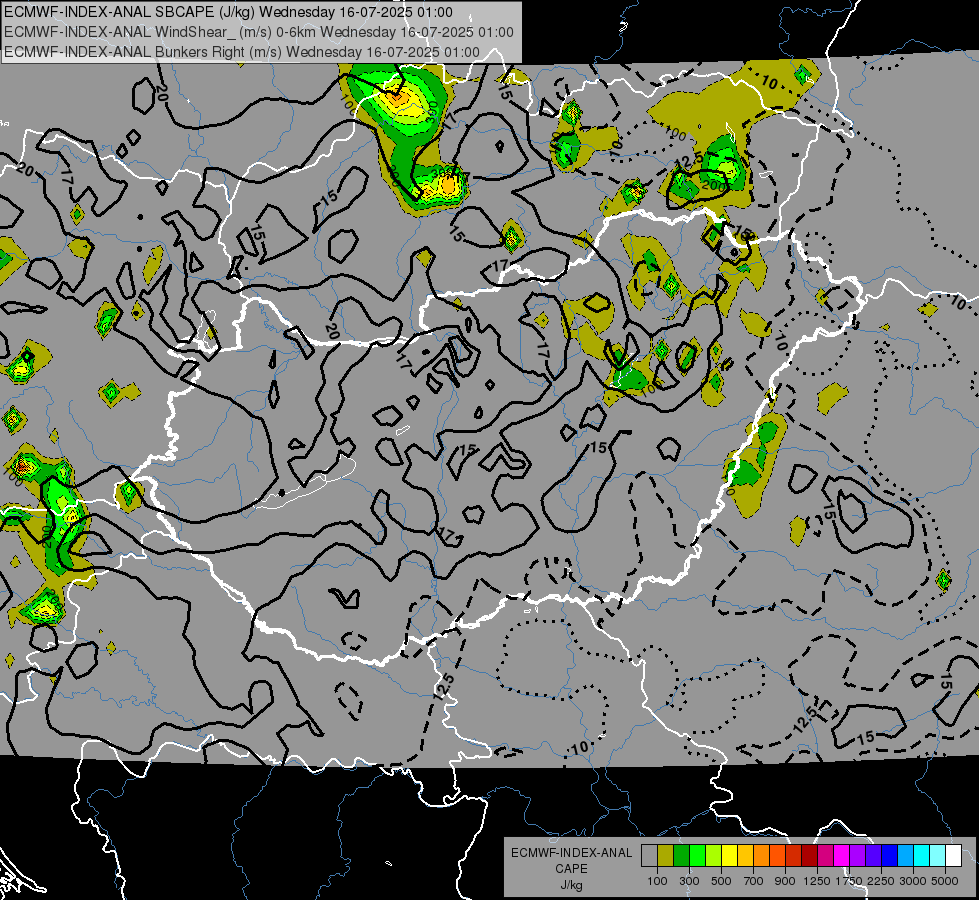This screenshot has height=900, width=979.
Task: Pick the pinkish magenta legend swatch
Action: (825, 855)
